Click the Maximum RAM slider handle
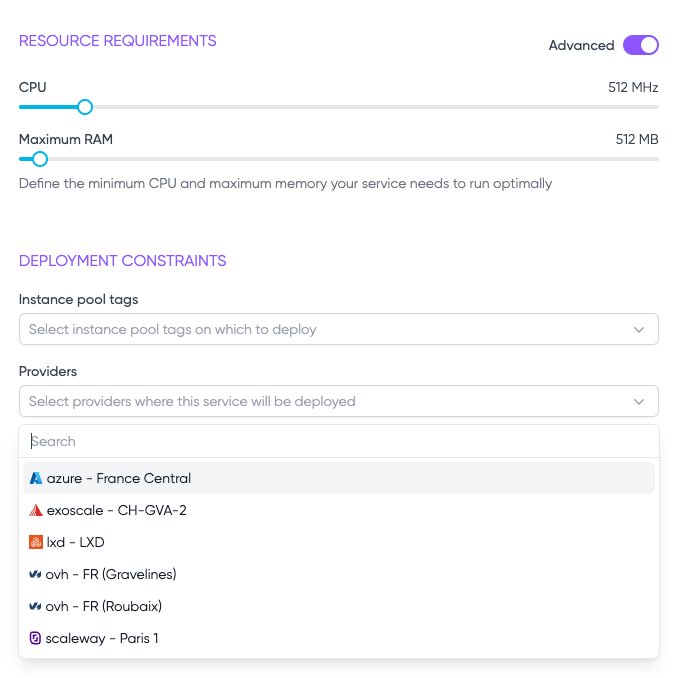This screenshot has height=678, width=676. (x=40, y=159)
